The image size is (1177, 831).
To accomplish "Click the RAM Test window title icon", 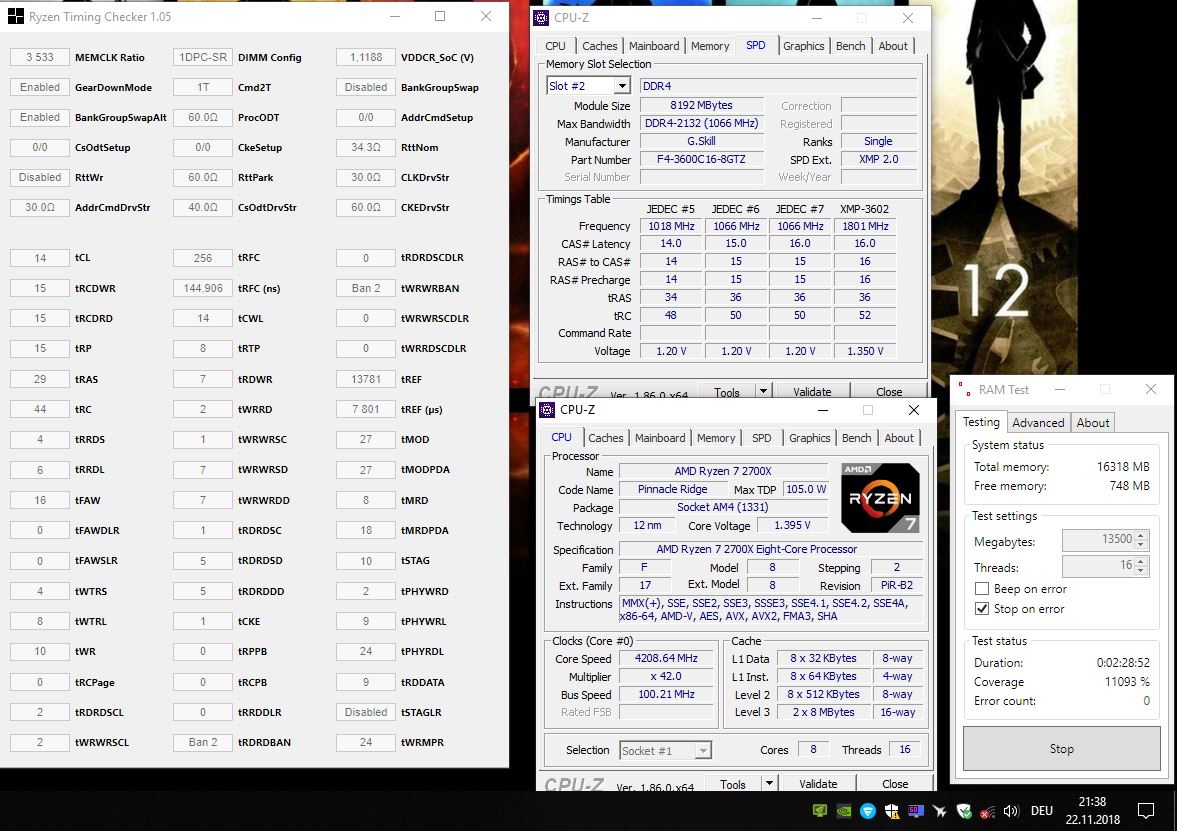I will point(963,390).
